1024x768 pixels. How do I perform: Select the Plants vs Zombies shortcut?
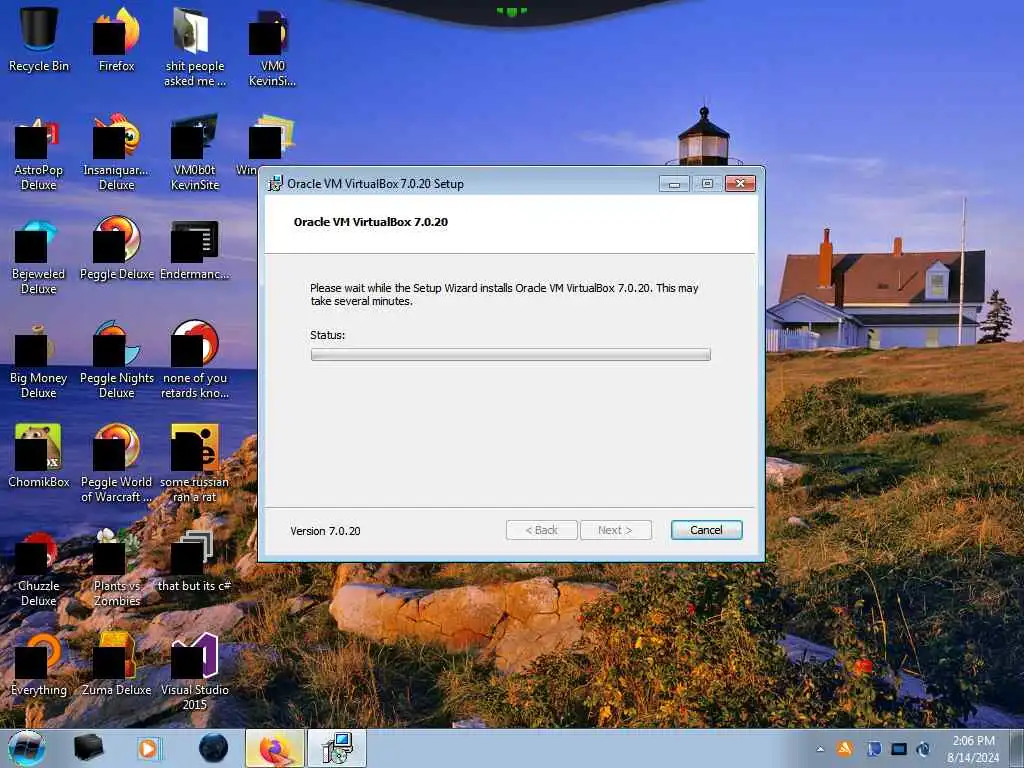pos(116,569)
